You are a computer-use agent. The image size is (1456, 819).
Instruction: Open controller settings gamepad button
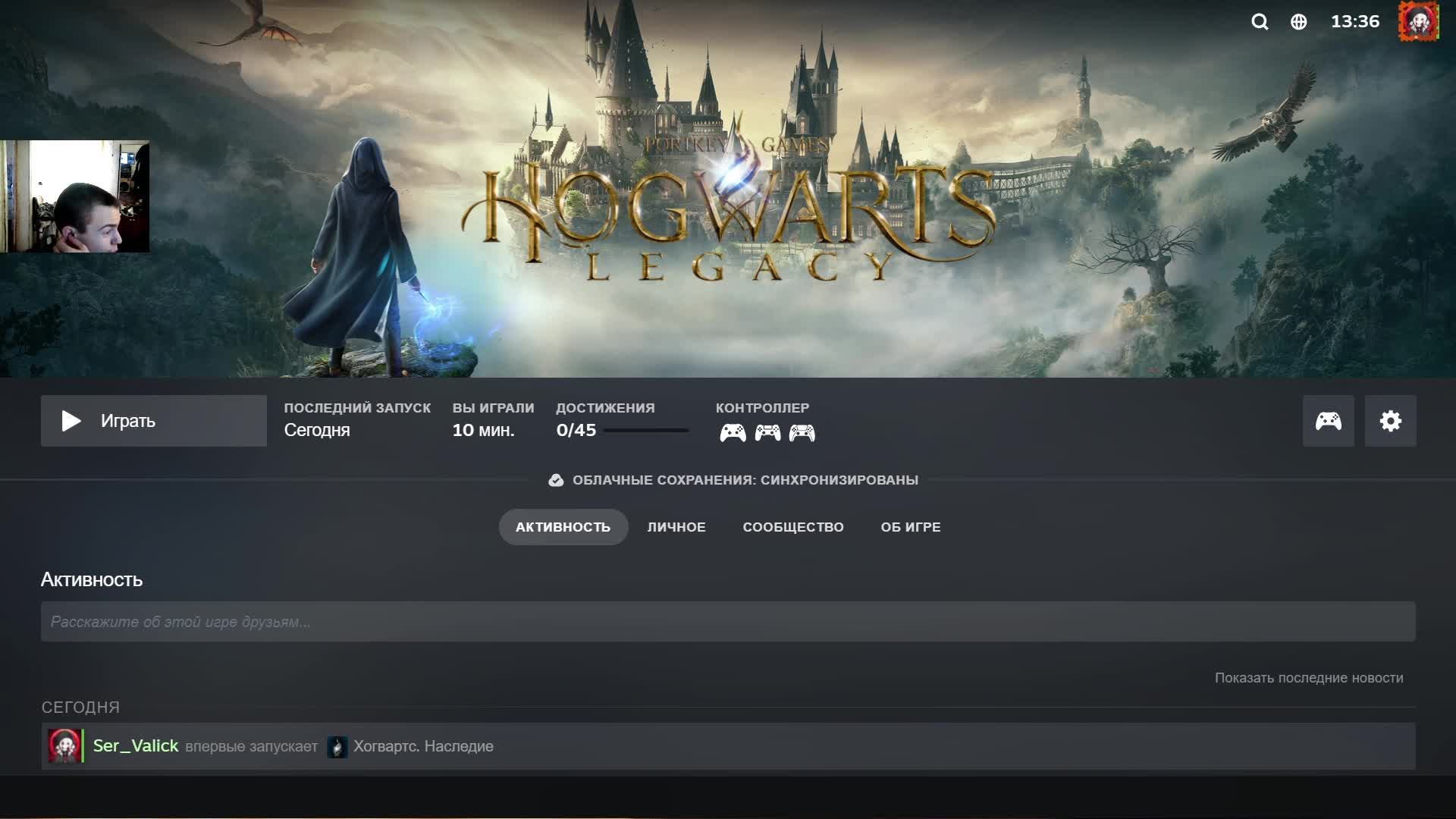tap(1328, 421)
